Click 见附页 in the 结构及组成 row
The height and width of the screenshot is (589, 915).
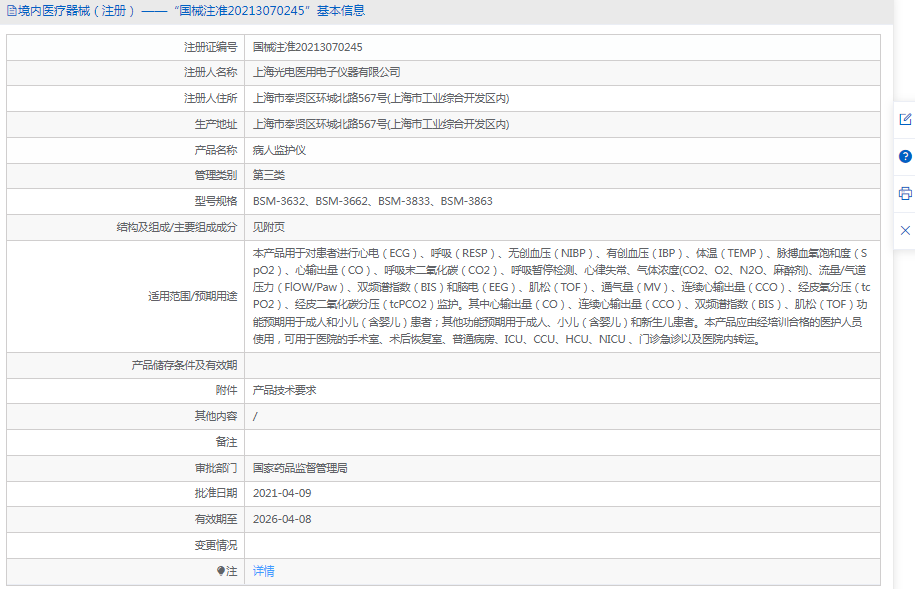(x=271, y=226)
